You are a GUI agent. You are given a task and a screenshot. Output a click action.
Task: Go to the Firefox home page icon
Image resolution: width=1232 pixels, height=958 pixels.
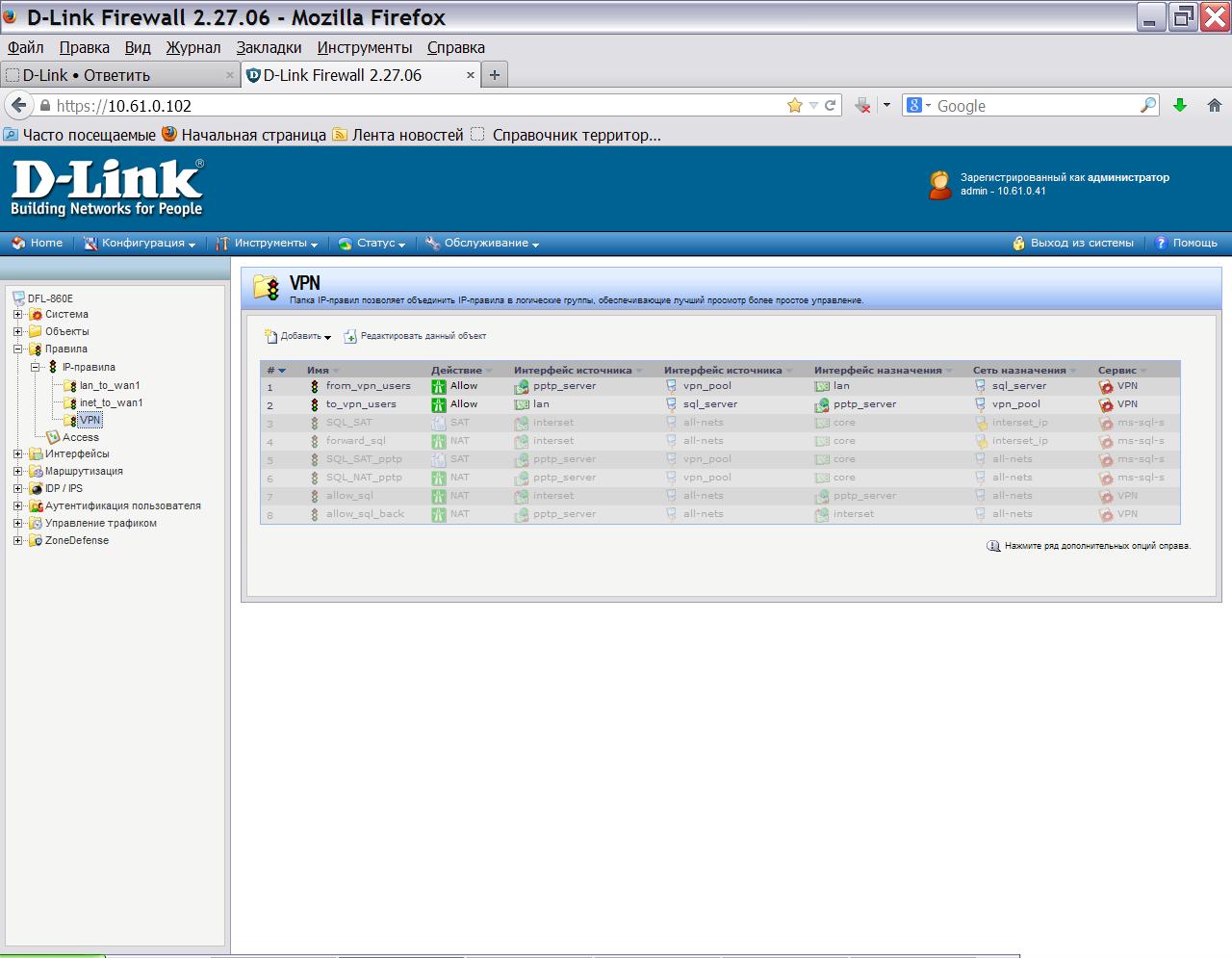click(x=1215, y=106)
